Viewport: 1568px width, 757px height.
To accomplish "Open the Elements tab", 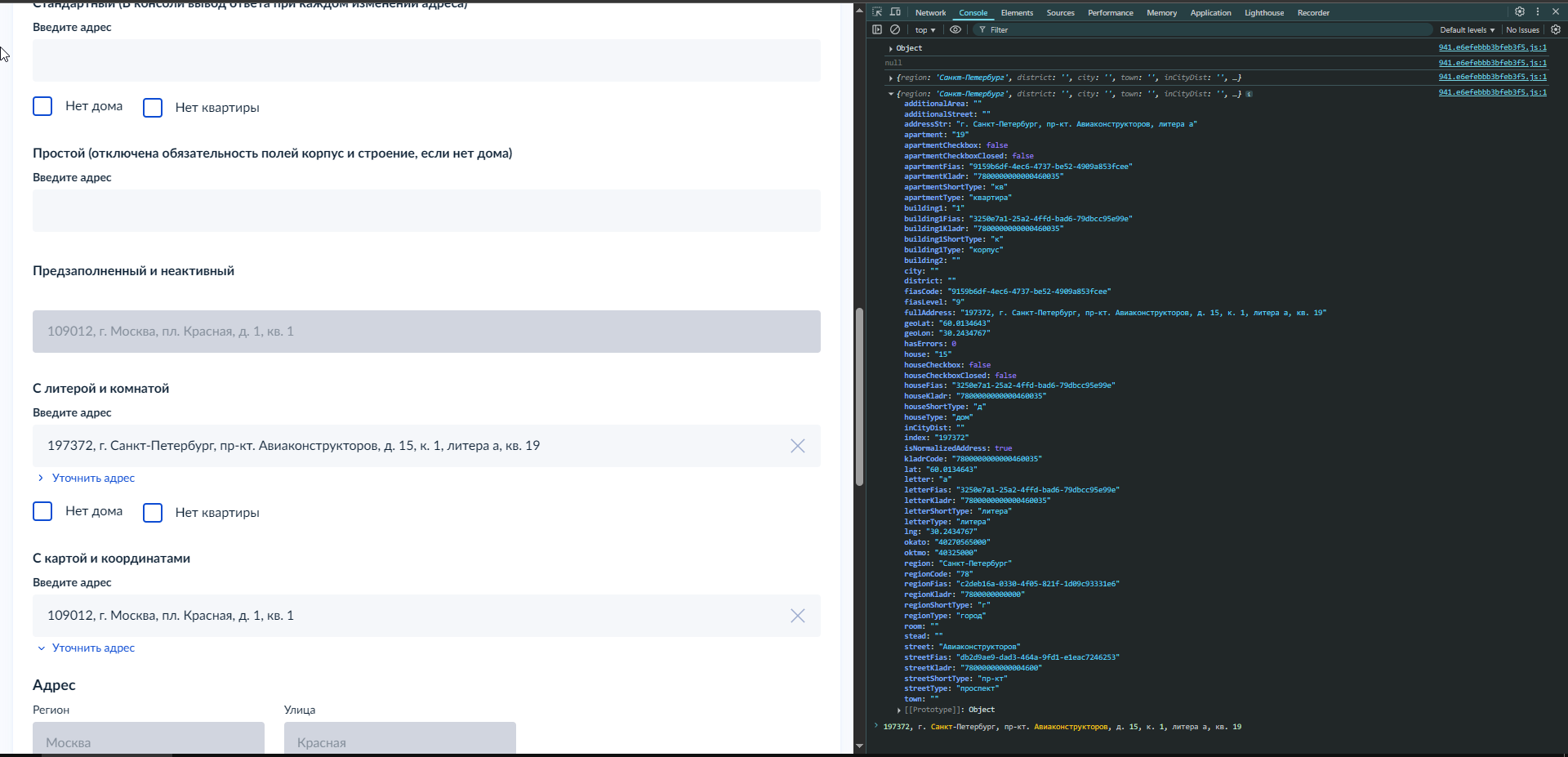I will (x=1017, y=12).
